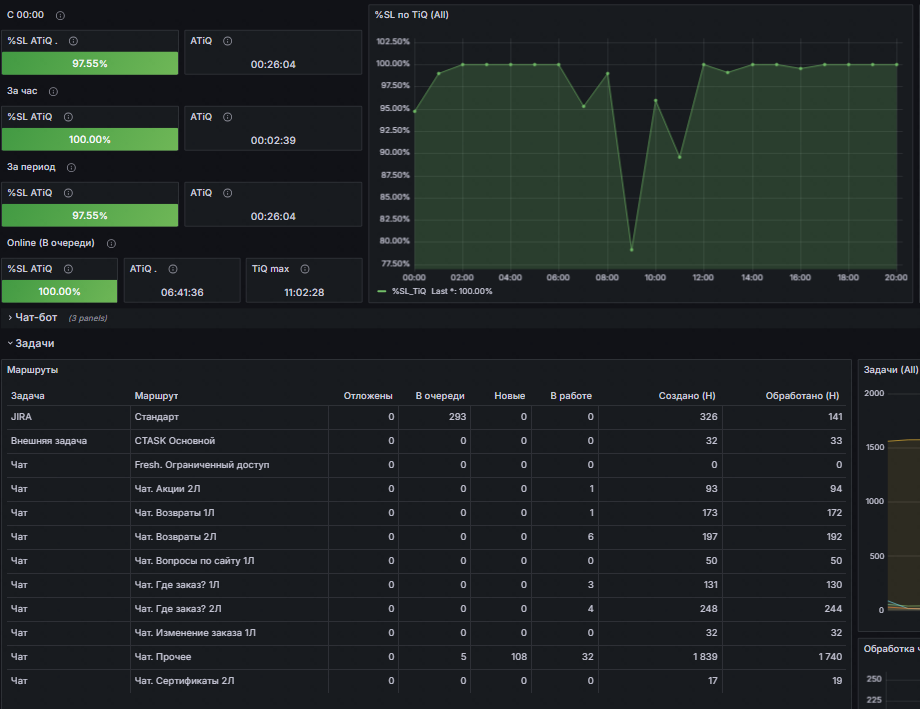Click info icon beside TiQ max
Screen dimensions: 920x709
[305, 269]
